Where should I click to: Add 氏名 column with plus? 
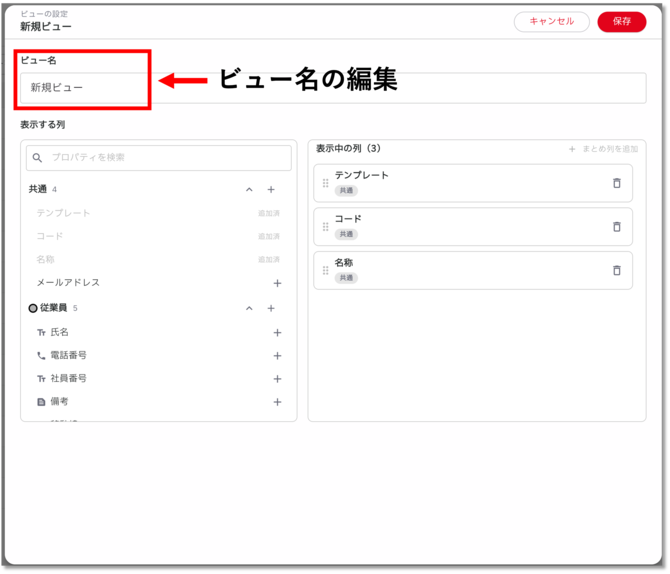pyautogui.click(x=277, y=333)
